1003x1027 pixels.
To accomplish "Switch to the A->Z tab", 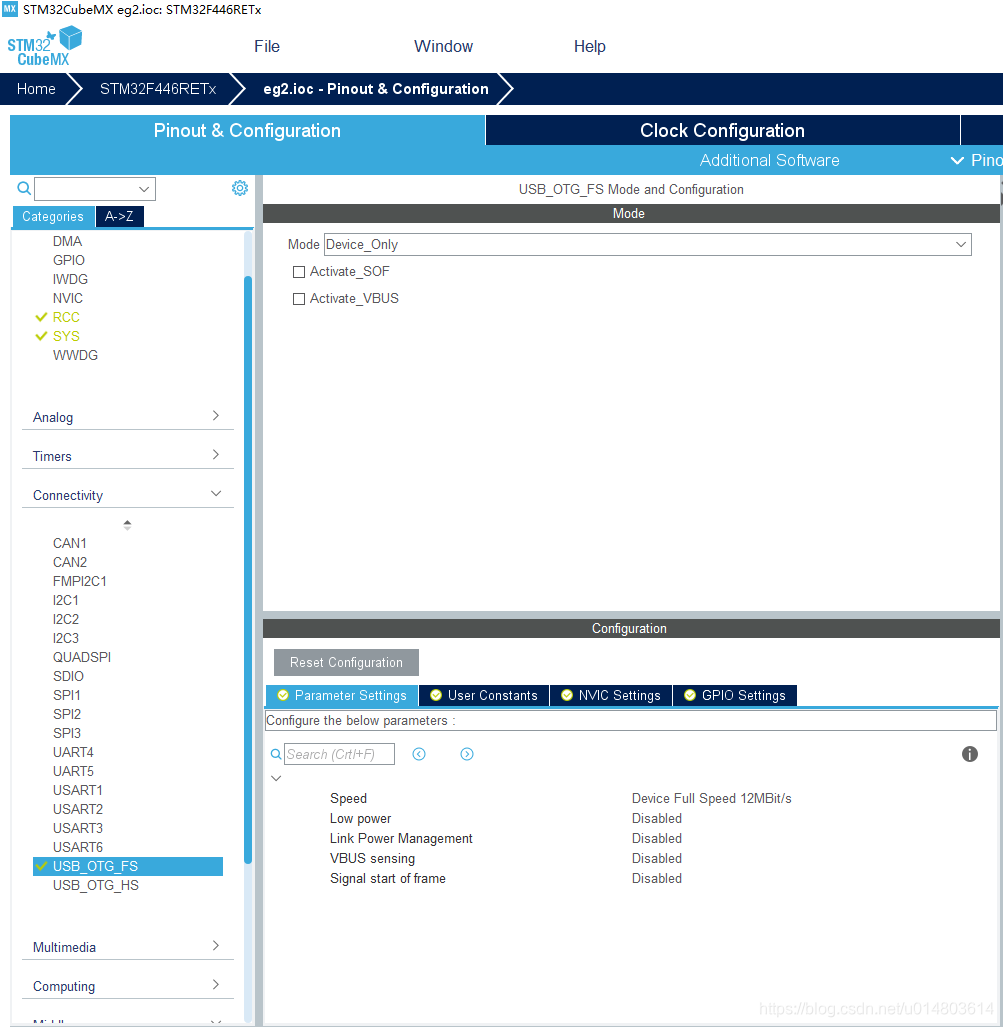I will (119, 216).
